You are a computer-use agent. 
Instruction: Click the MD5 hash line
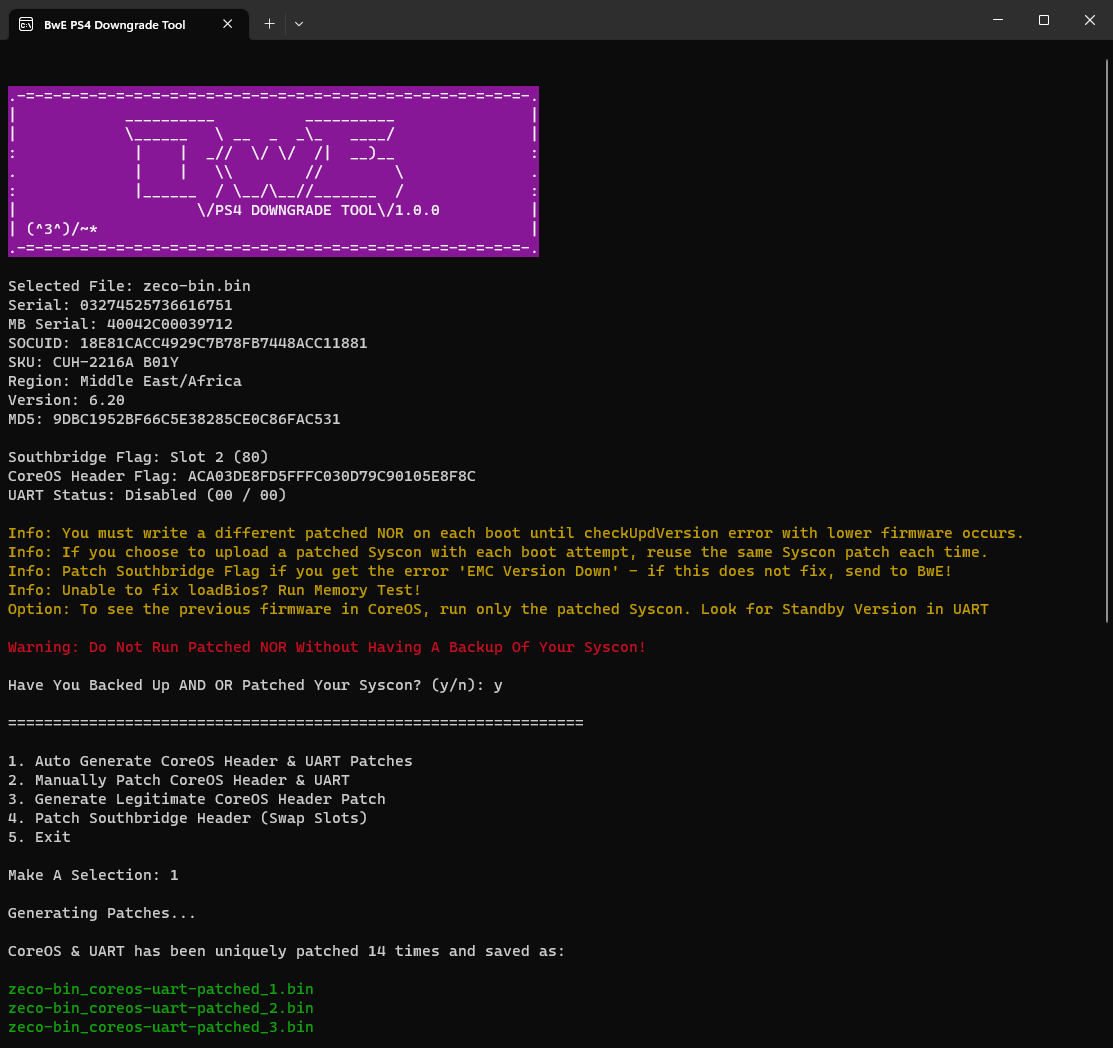pos(174,420)
